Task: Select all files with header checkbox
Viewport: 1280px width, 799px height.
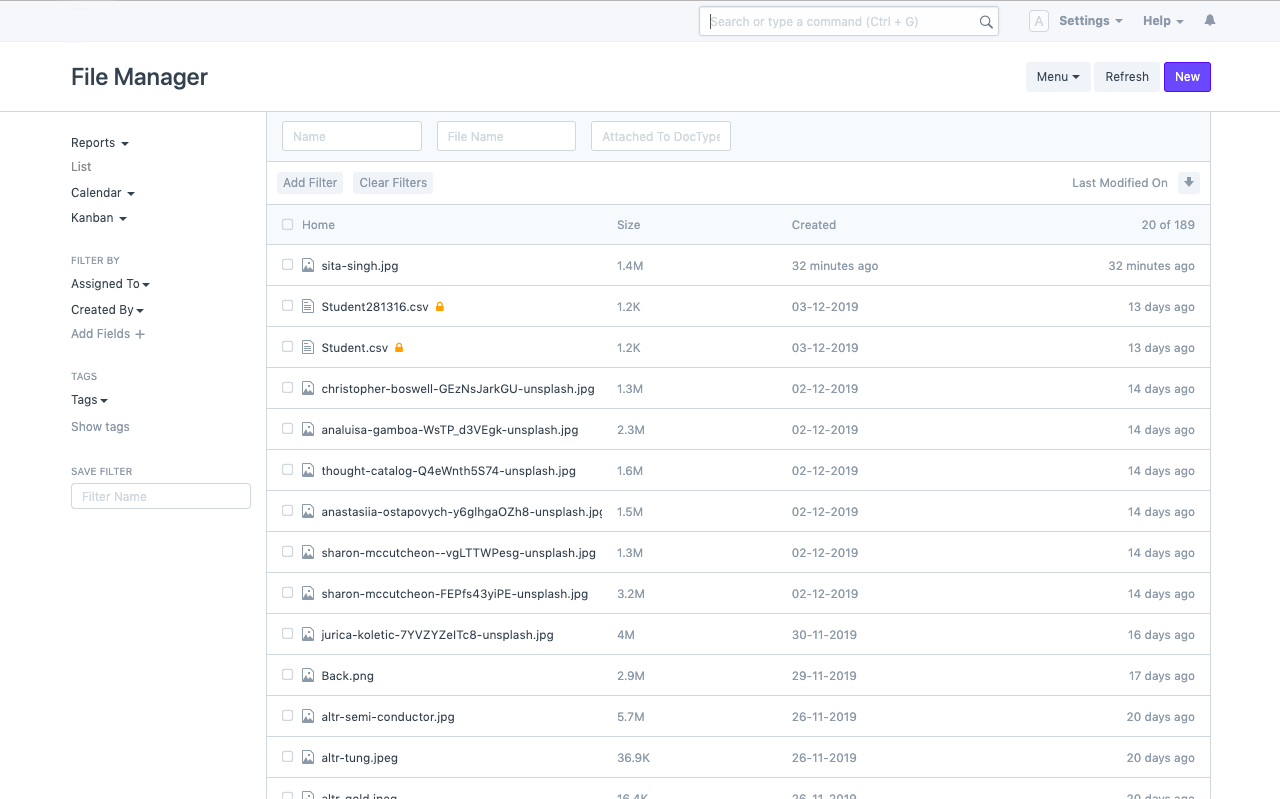Action: tap(288, 225)
